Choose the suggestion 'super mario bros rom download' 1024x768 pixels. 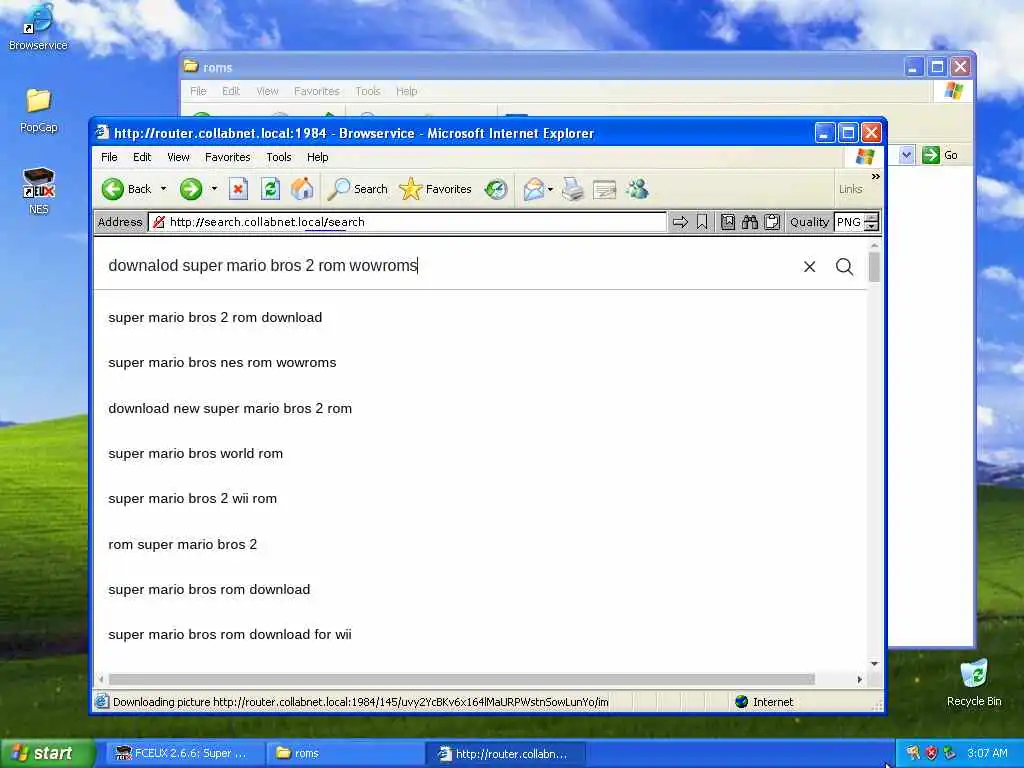pos(209,589)
